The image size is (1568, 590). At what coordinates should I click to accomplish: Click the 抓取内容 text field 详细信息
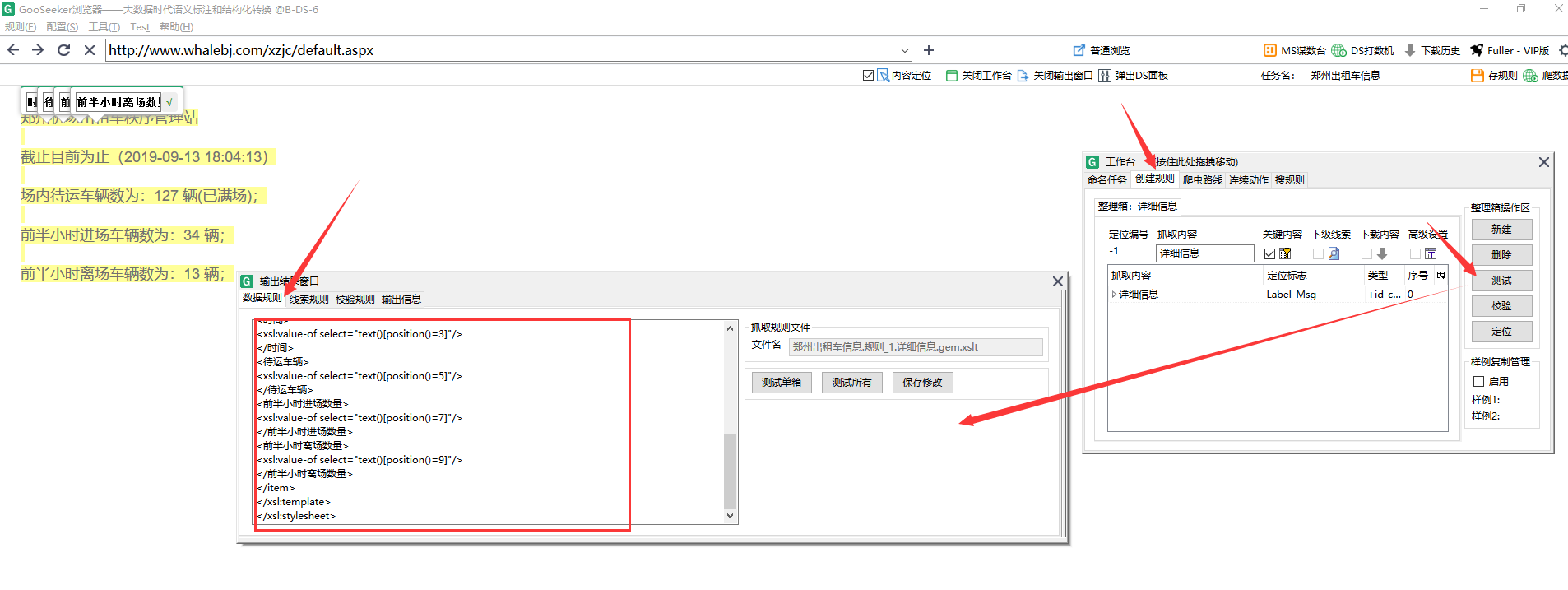(x=1204, y=253)
